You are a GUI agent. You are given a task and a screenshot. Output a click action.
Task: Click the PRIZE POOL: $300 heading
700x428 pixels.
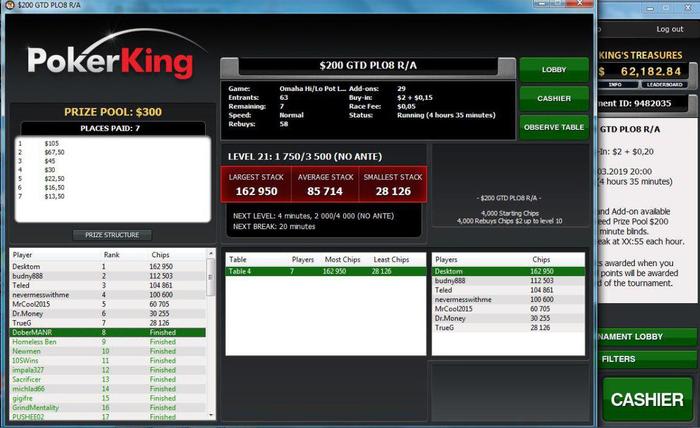[113, 112]
